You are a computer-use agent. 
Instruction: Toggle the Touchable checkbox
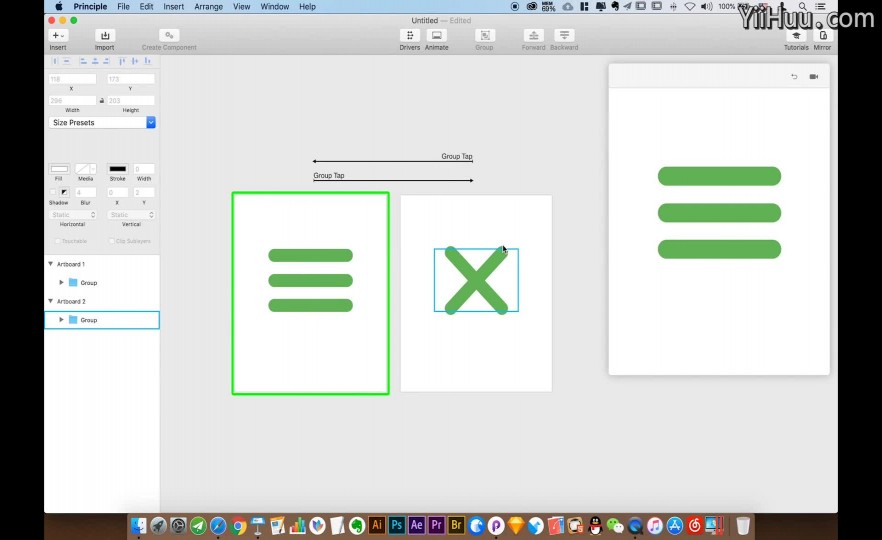tap(57, 241)
